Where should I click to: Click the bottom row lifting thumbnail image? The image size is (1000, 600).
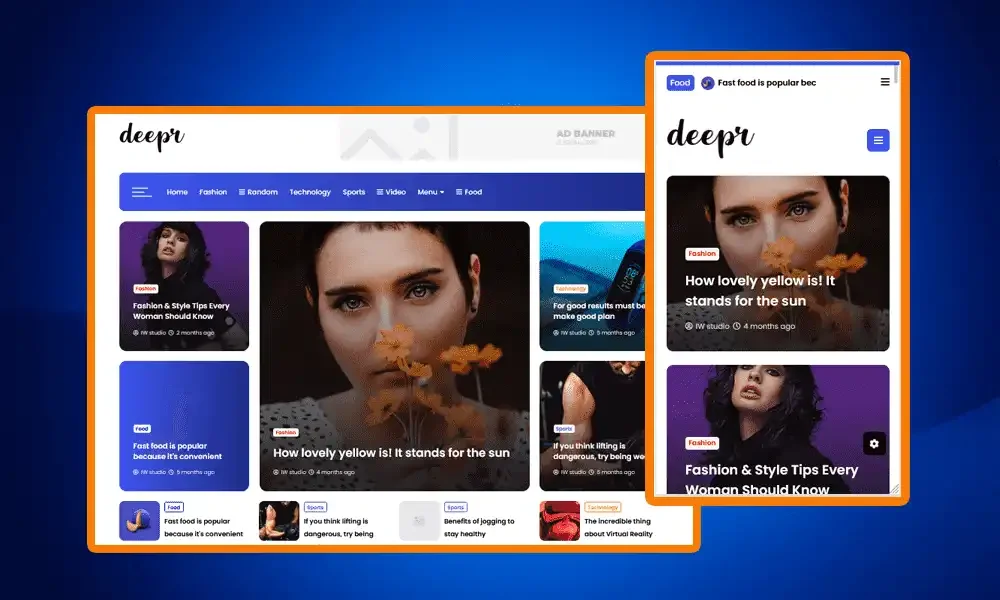[279, 521]
